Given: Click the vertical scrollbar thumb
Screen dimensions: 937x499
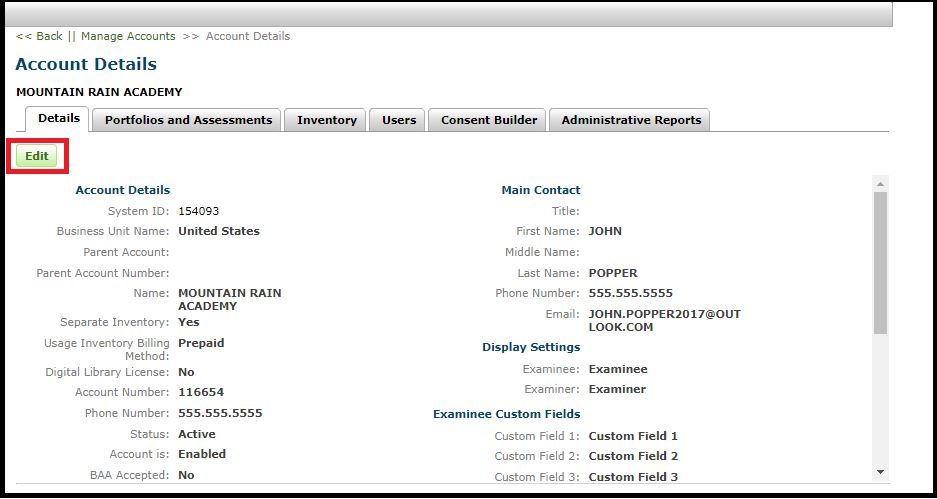Looking at the screenshot, I should [880, 262].
